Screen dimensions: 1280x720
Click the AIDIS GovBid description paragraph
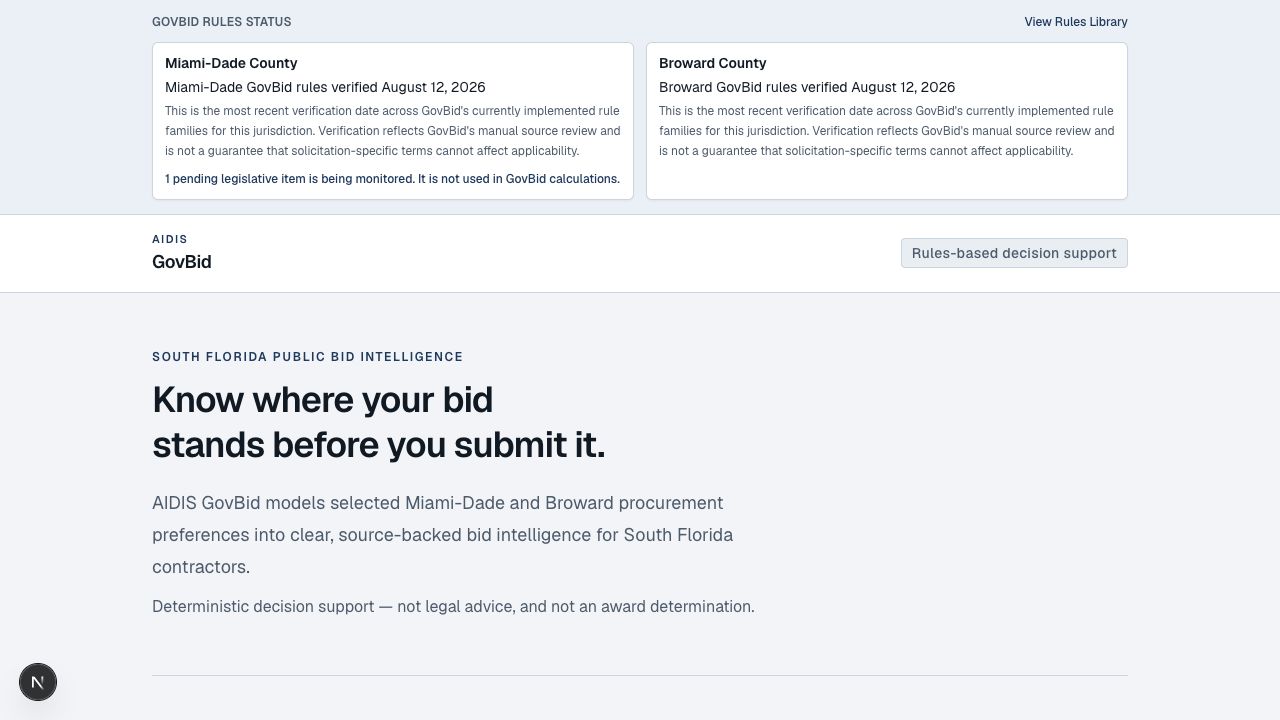[x=442, y=535]
